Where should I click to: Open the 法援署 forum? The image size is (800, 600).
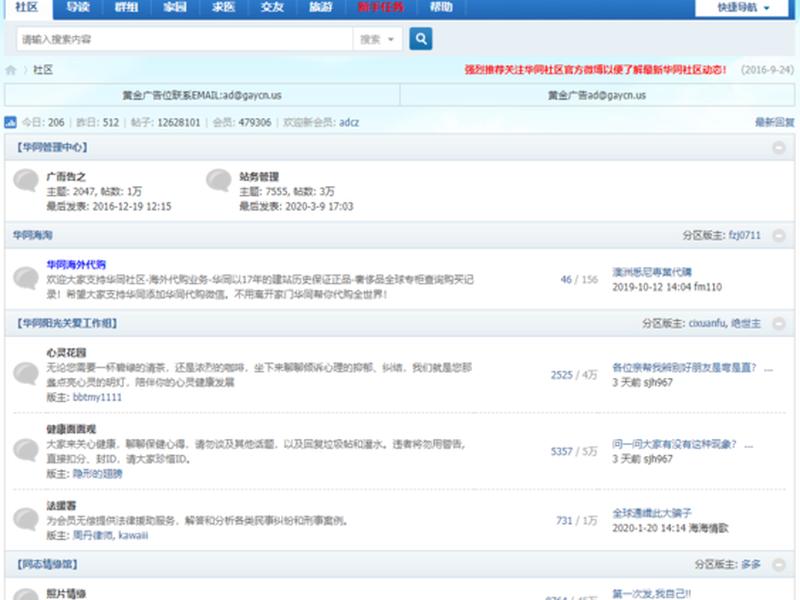pyautogui.click(x=61, y=506)
